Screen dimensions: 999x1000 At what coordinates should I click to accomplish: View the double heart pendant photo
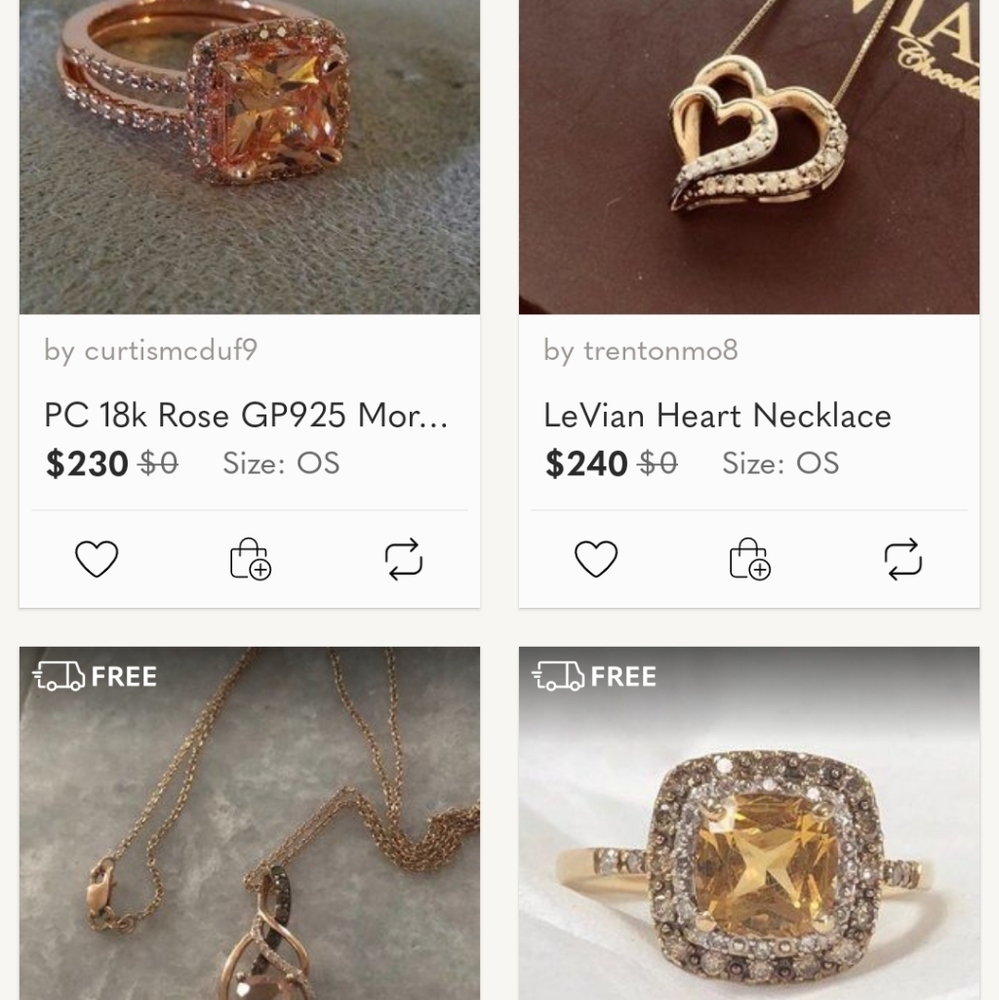[x=749, y=157]
